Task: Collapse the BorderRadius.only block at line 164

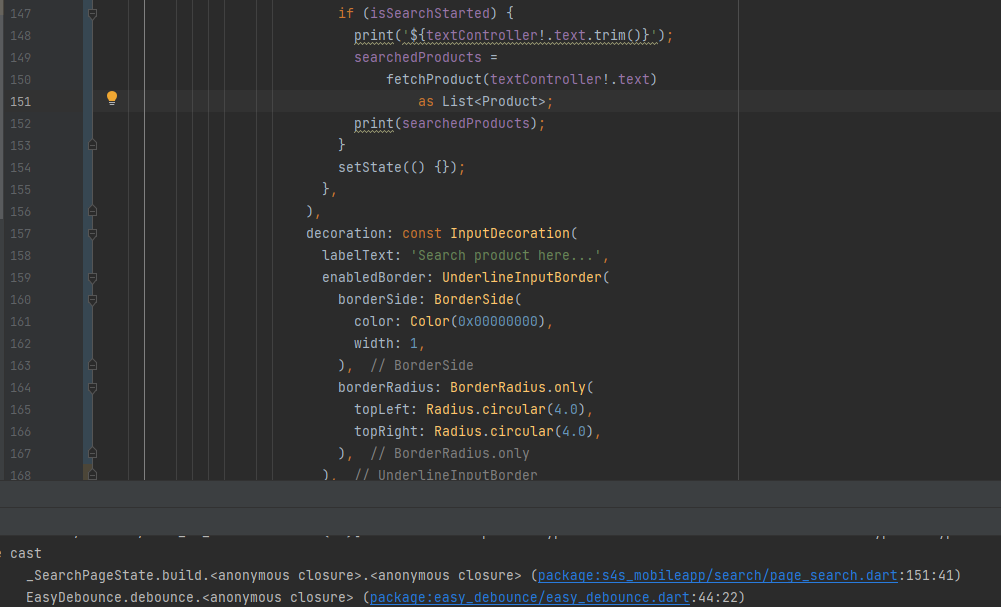Action: (x=93, y=387)
